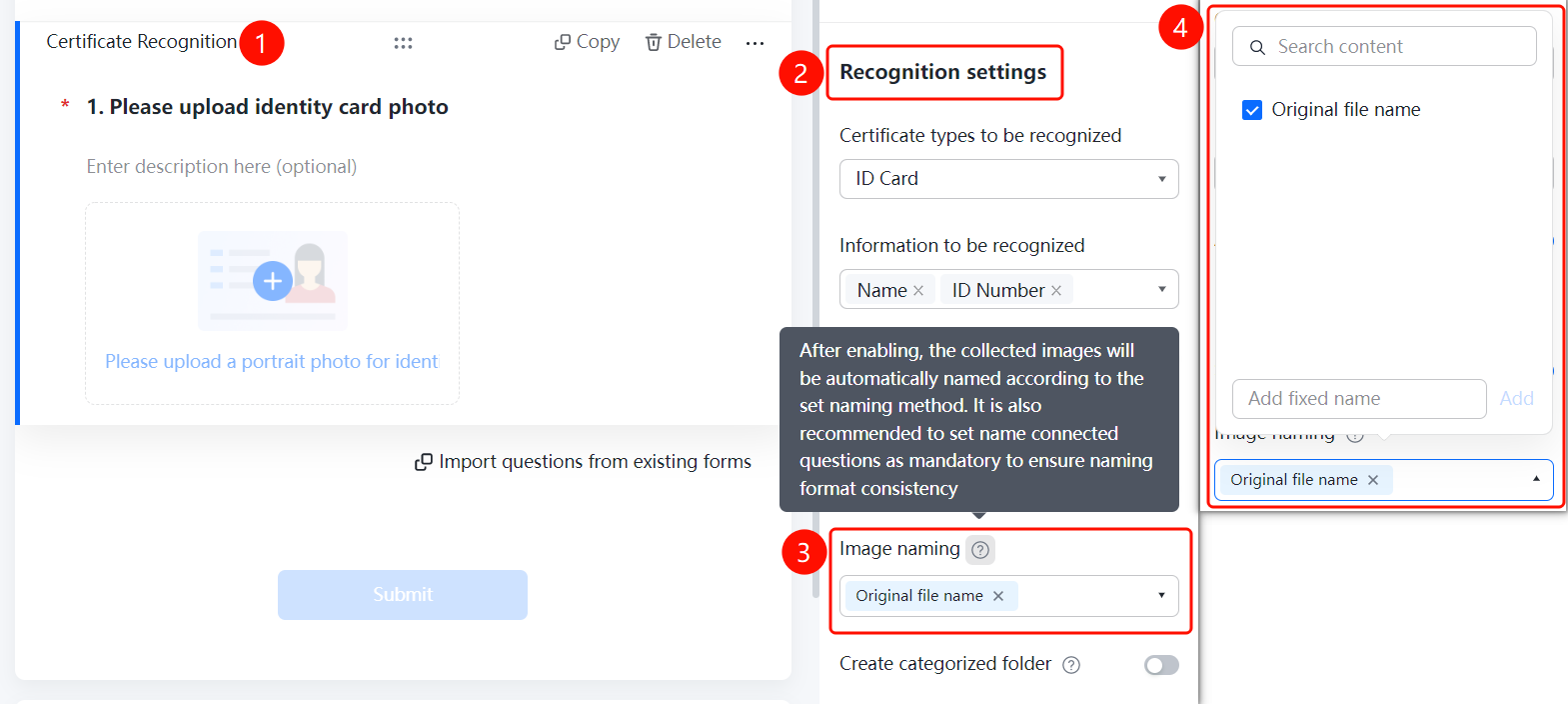The height and width of the screenshot is (704, 1568).
Task: Click the Copy icon on the question card
Action: click(563, 42)
